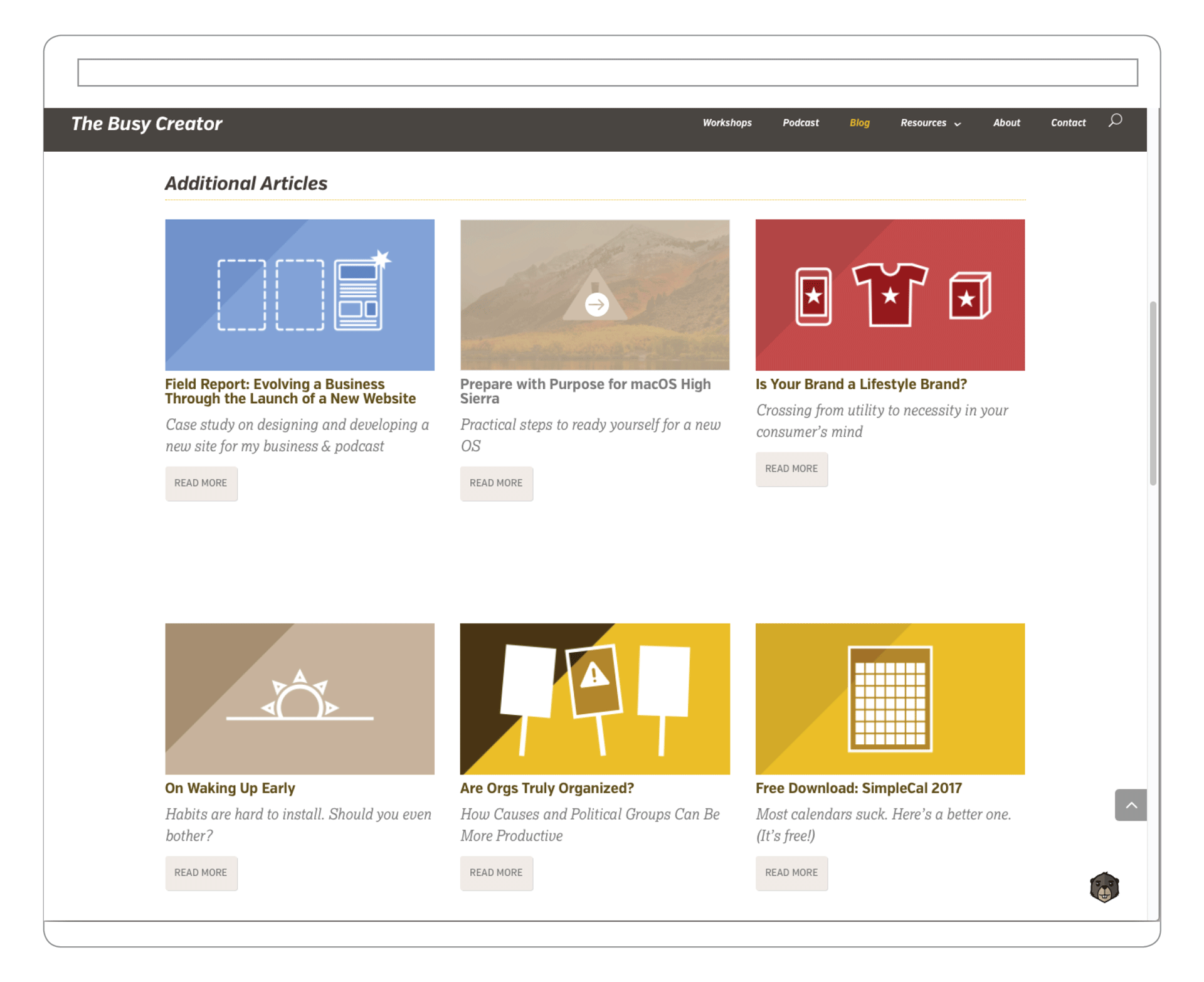The width and height of the screenshot is (1204, 982).
Task: Click the page vertical scrollbar thumb
Action: [x=1152, y=394]
